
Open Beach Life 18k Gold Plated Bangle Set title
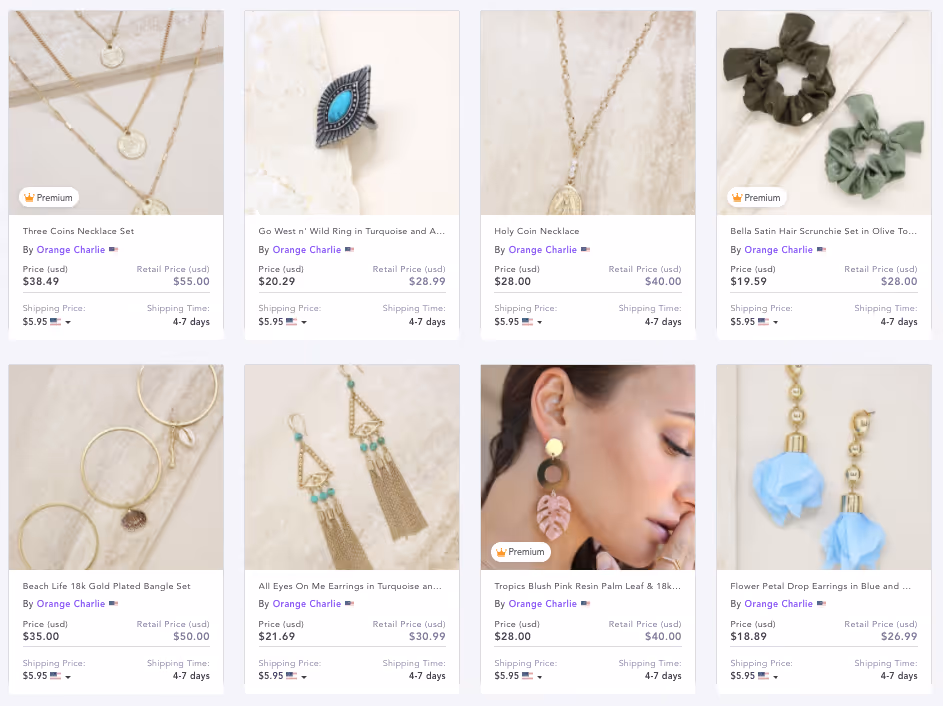(106, 586)
